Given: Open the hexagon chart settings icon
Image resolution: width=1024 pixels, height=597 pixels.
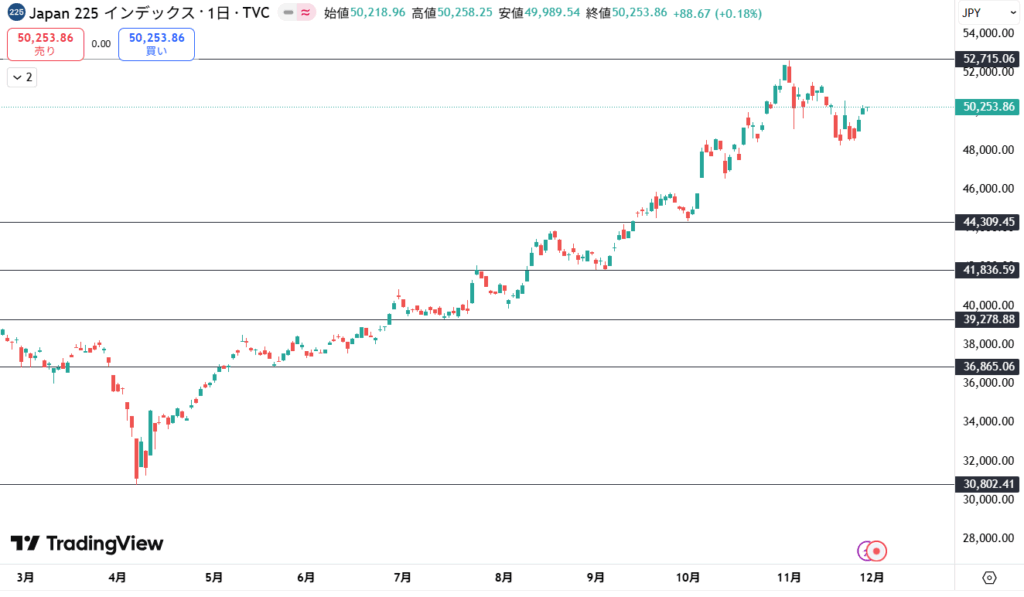Looking at the screenshot, I should click(x=989, y=577).
